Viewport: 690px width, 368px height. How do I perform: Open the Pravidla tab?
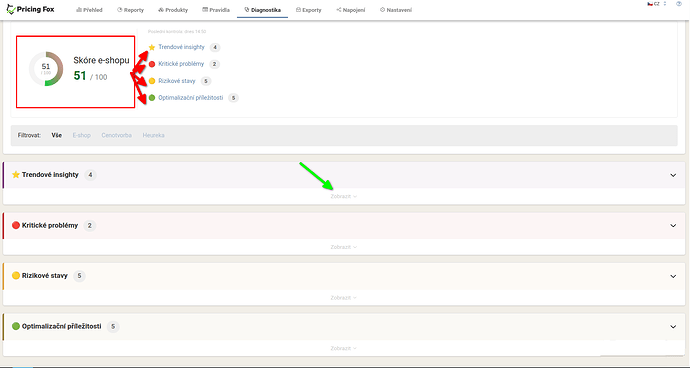(216, 10)
